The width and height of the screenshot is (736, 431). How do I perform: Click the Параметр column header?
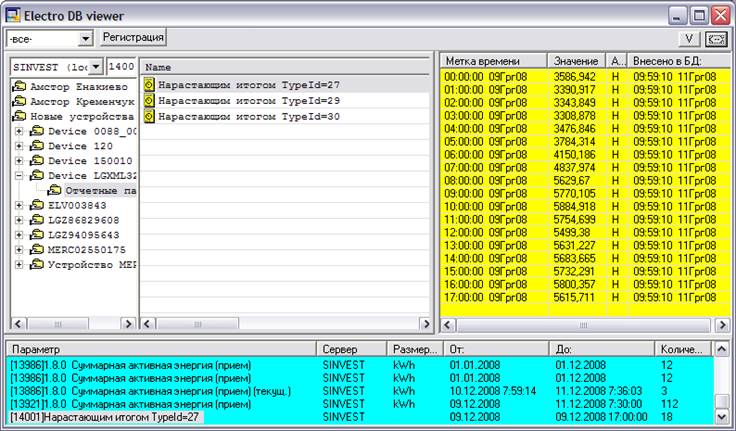[160, 349]
